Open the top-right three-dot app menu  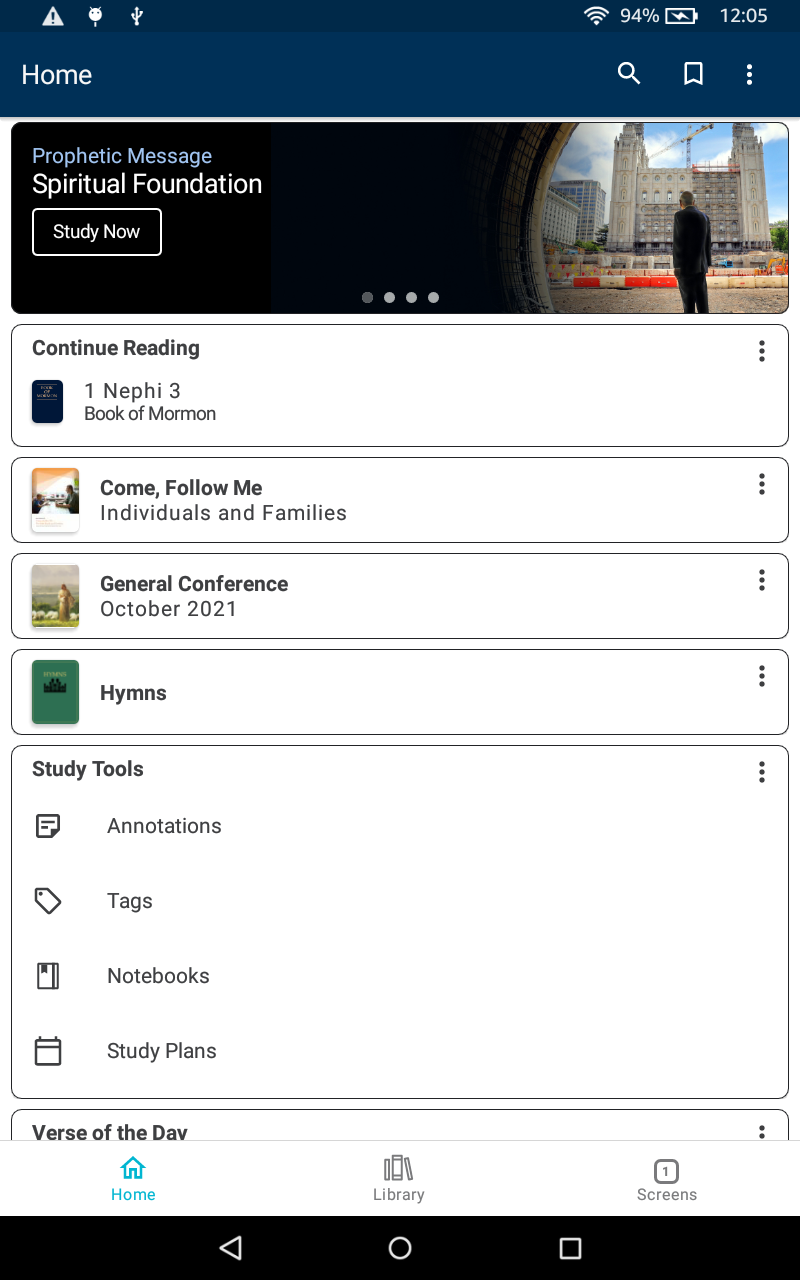(x=749, y=74)
